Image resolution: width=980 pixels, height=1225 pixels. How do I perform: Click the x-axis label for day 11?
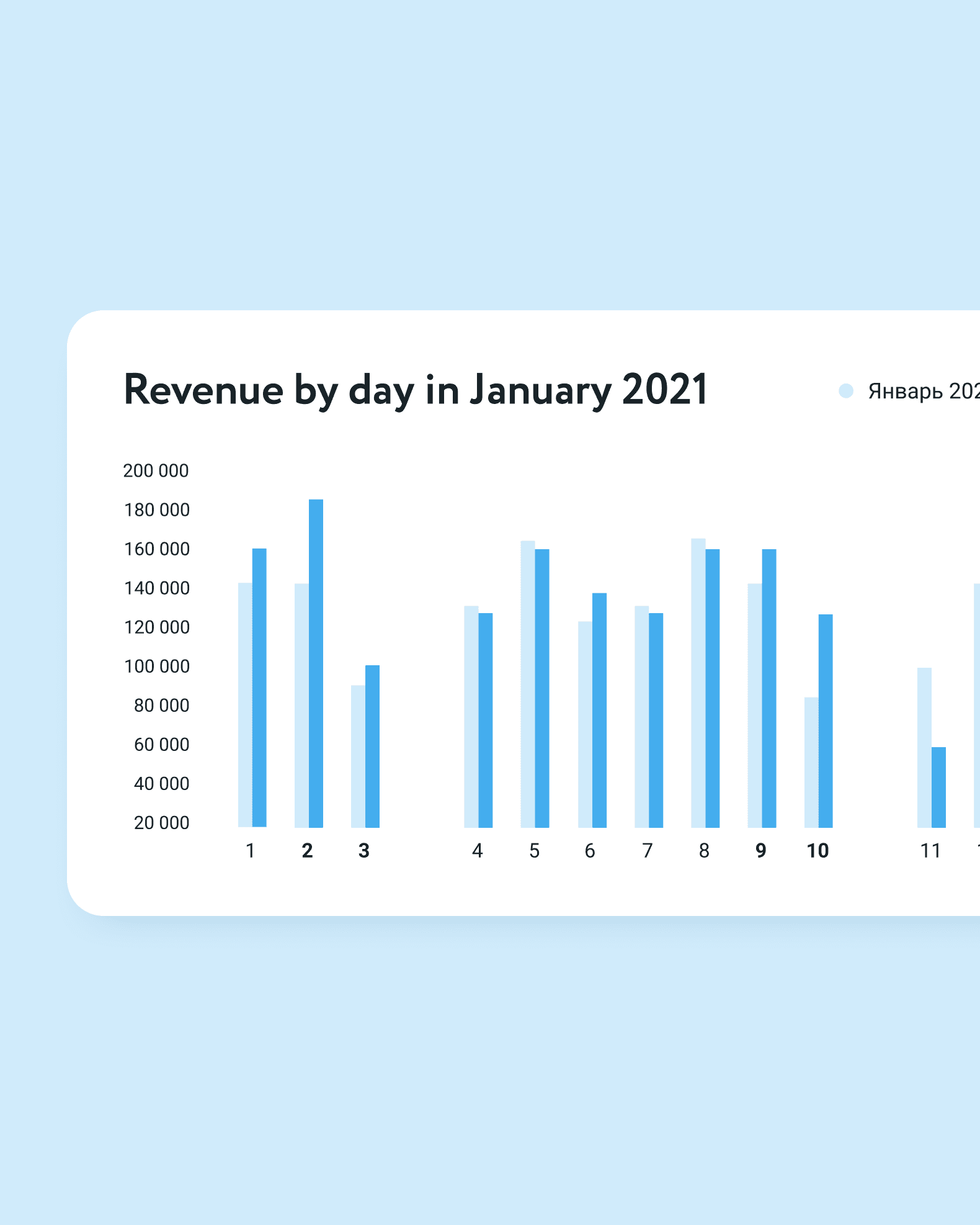tap(930, 850)
